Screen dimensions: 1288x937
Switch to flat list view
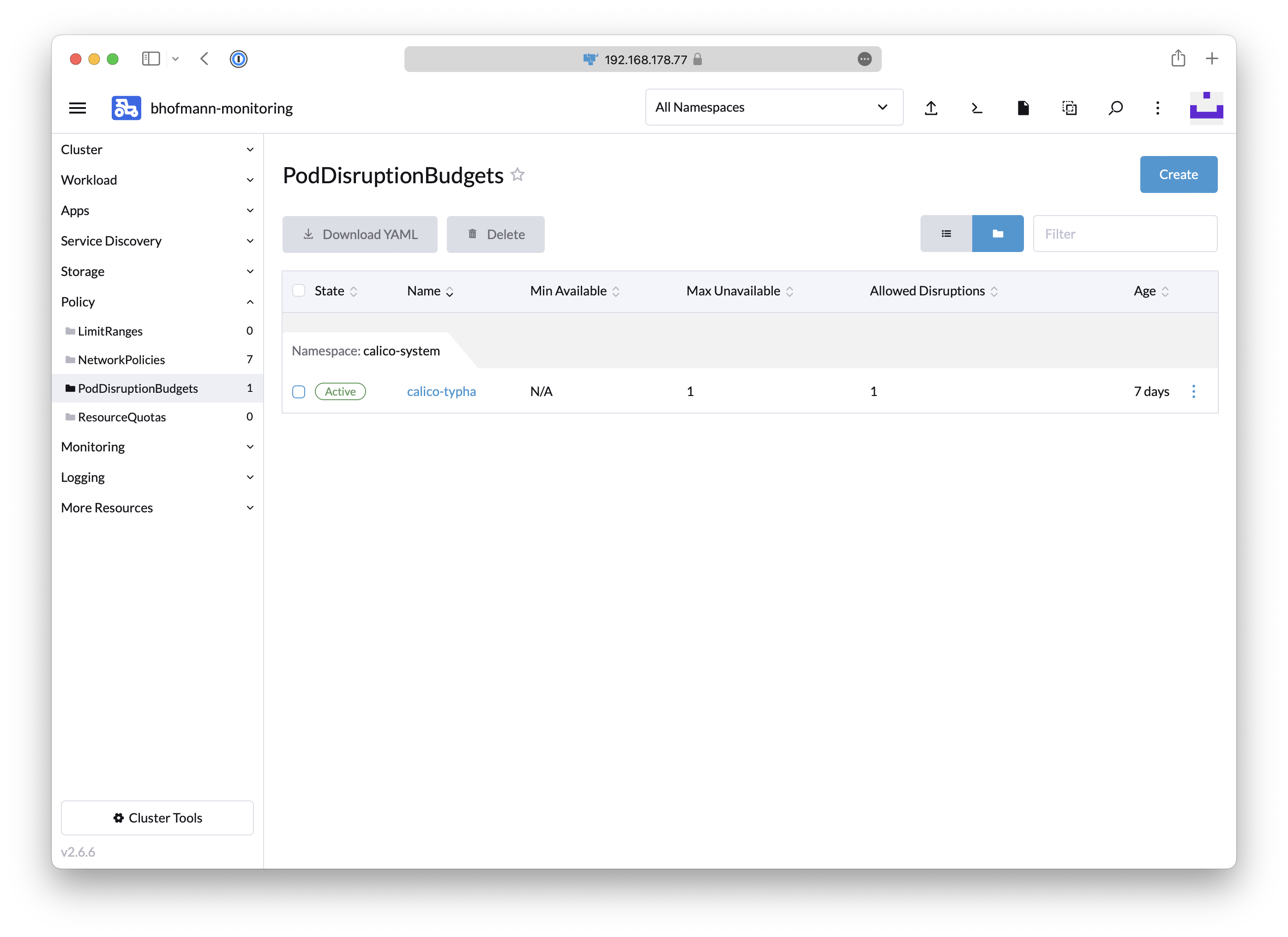[x=946, y=234]
